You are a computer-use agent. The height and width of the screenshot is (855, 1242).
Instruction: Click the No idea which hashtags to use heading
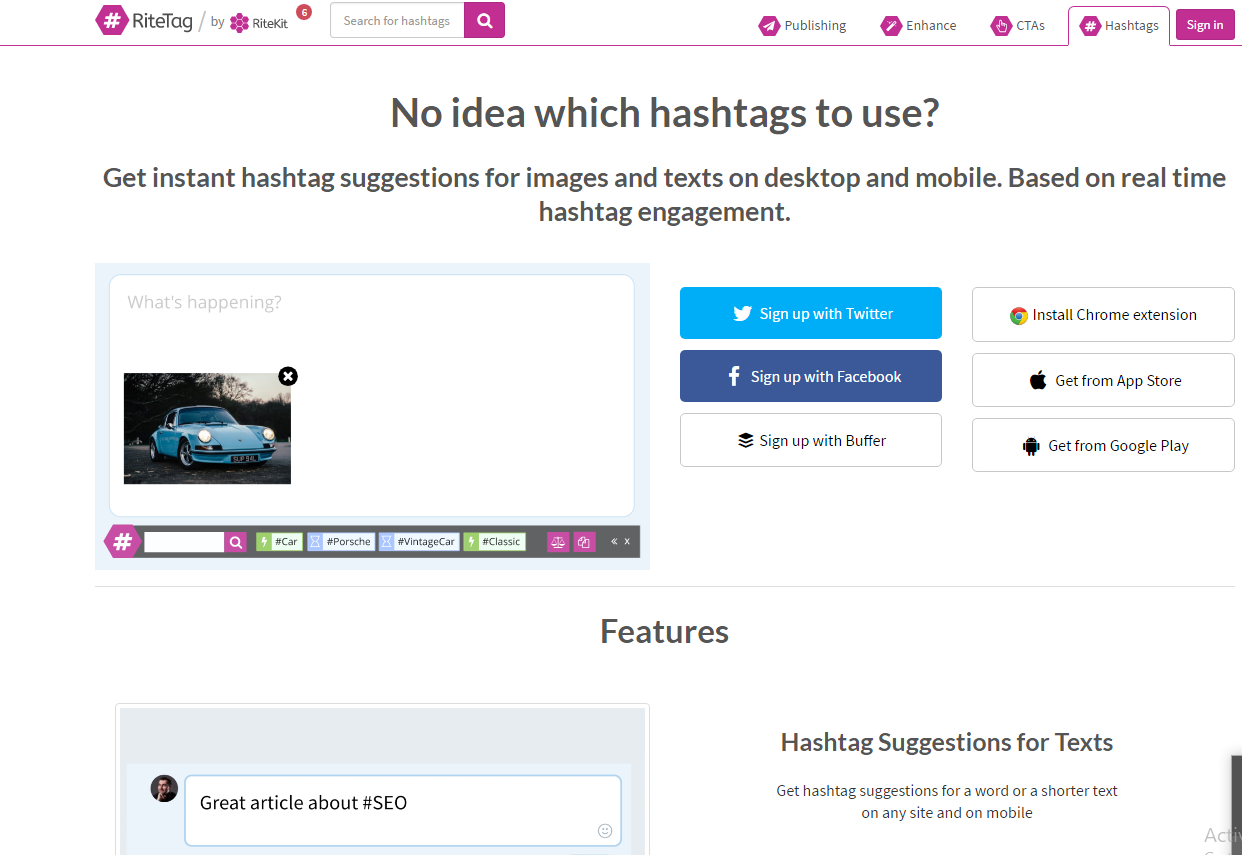click(664, 113)
